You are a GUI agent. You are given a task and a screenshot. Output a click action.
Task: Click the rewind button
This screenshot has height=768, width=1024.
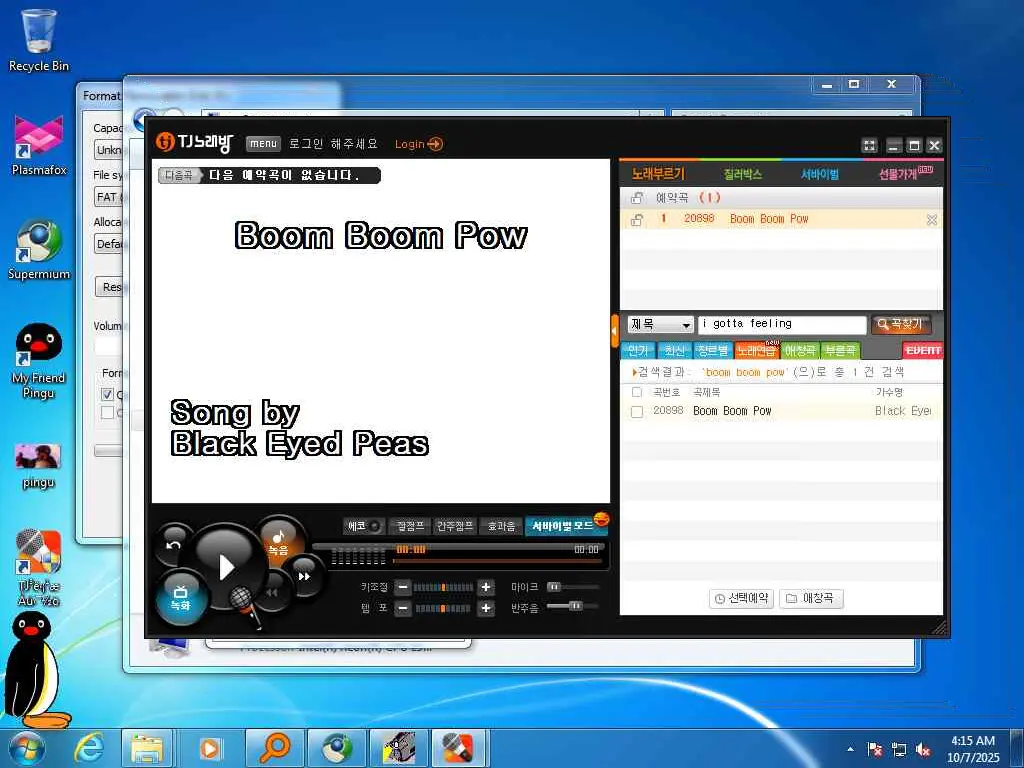coord(273,592)
